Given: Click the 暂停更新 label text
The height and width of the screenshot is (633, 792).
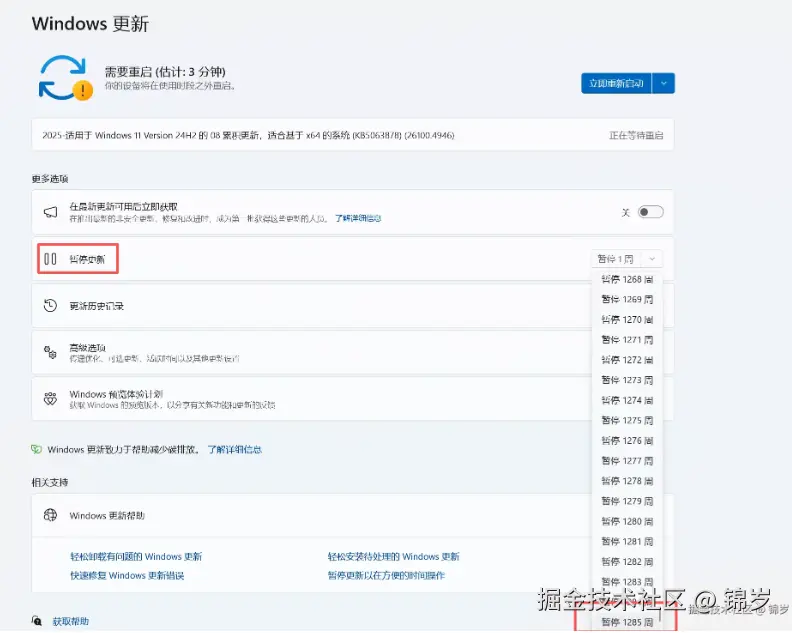Looking at the screenshot, I should coord(87,259).
